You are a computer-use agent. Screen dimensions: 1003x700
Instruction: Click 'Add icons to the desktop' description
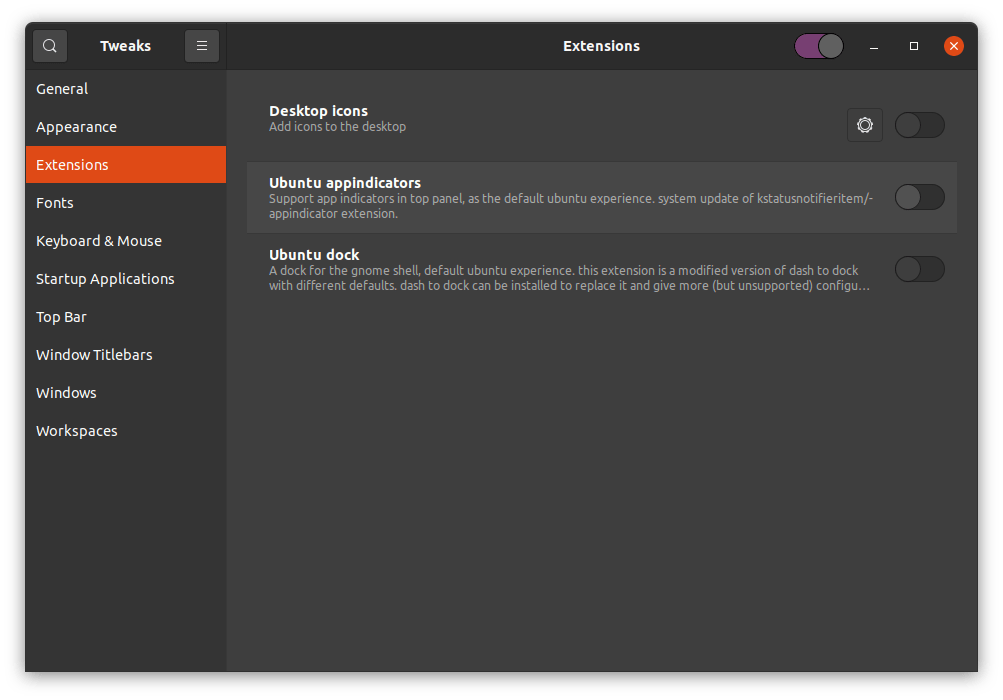pyautogui.click(x=337, y=127)
